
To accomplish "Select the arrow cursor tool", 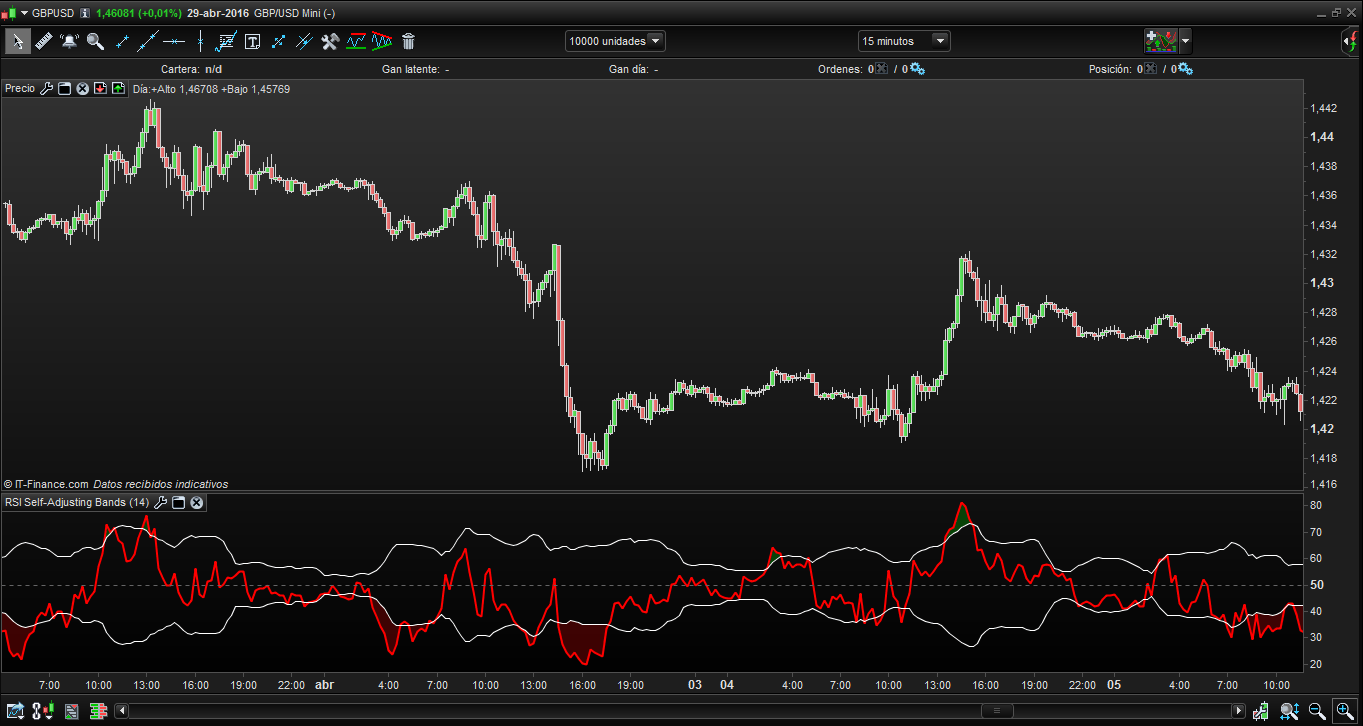I will point(17,41).
